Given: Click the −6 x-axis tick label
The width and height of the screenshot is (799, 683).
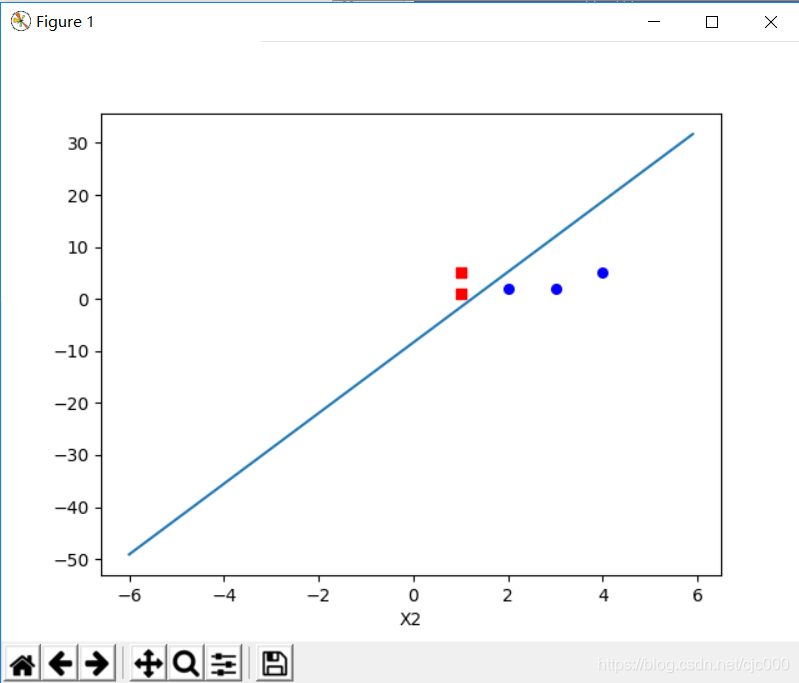Looking at the screenshot, I should coord(130,595).
